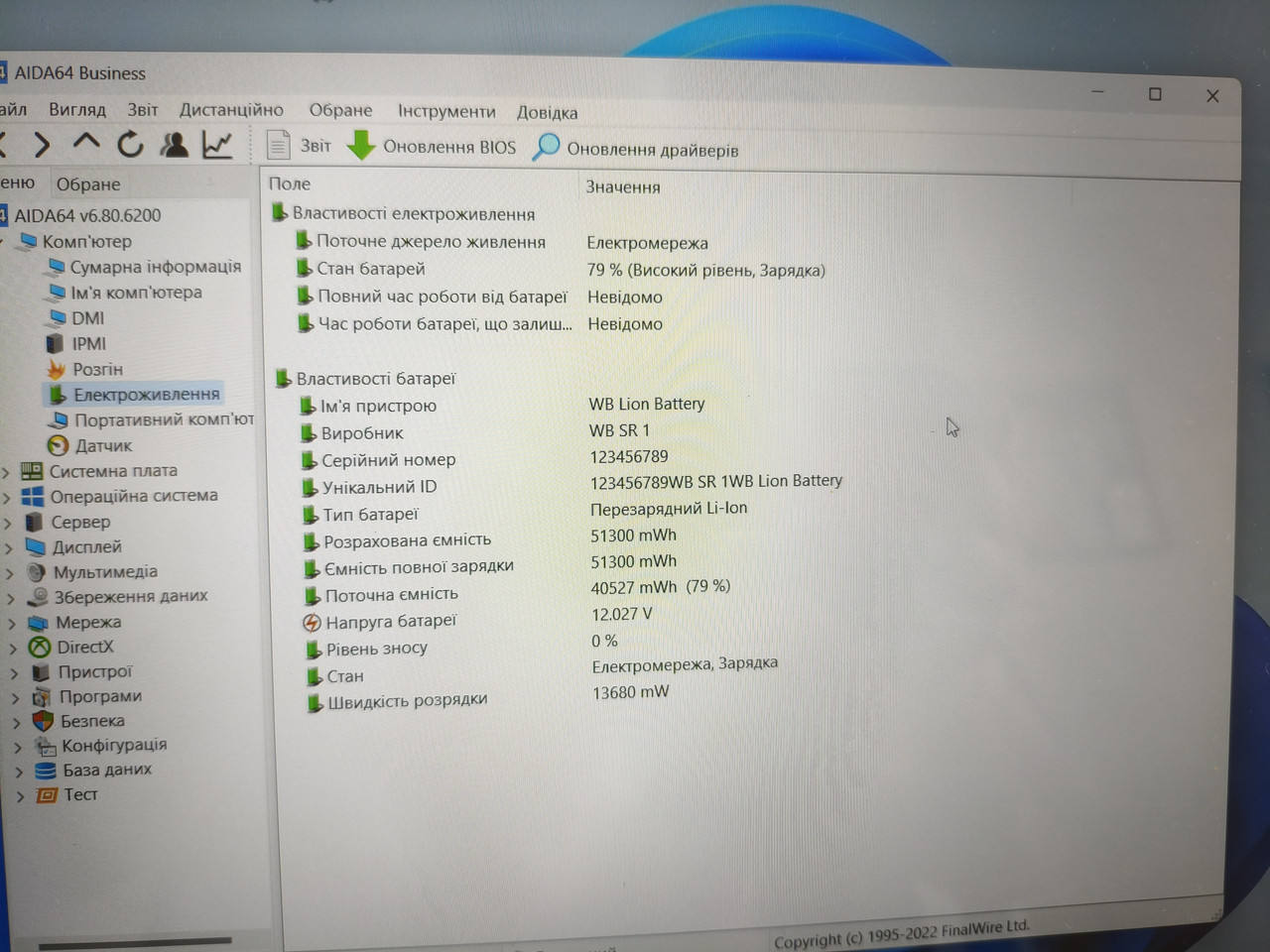Open the Звіт menu

tap(143, 109)
